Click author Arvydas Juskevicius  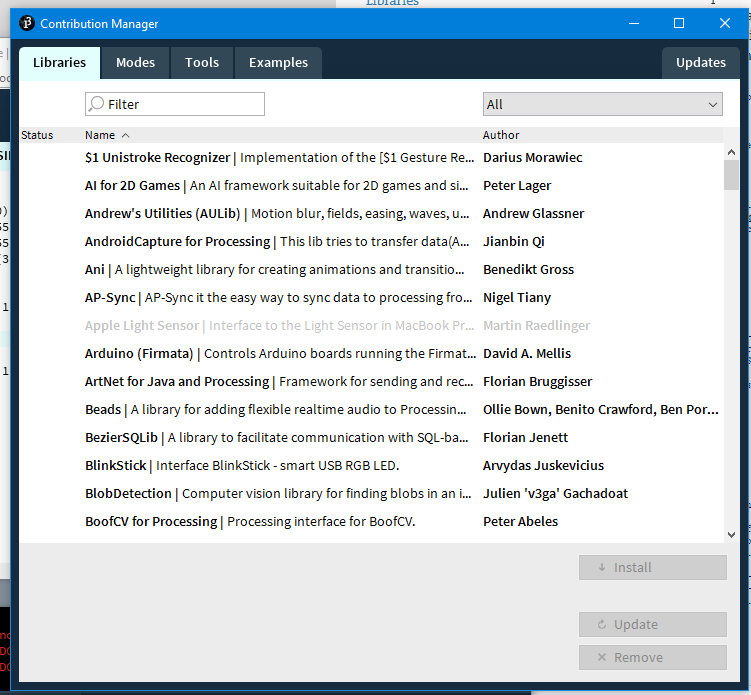click(x=543, y=466)
